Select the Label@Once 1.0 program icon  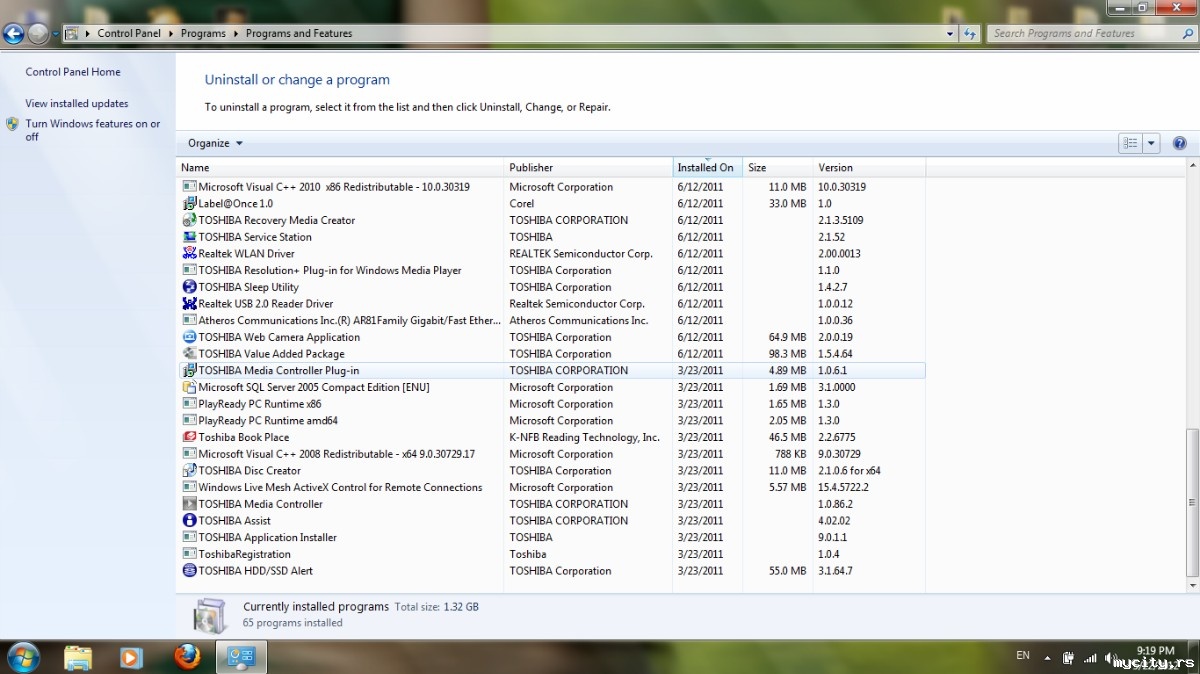[190, 203]
